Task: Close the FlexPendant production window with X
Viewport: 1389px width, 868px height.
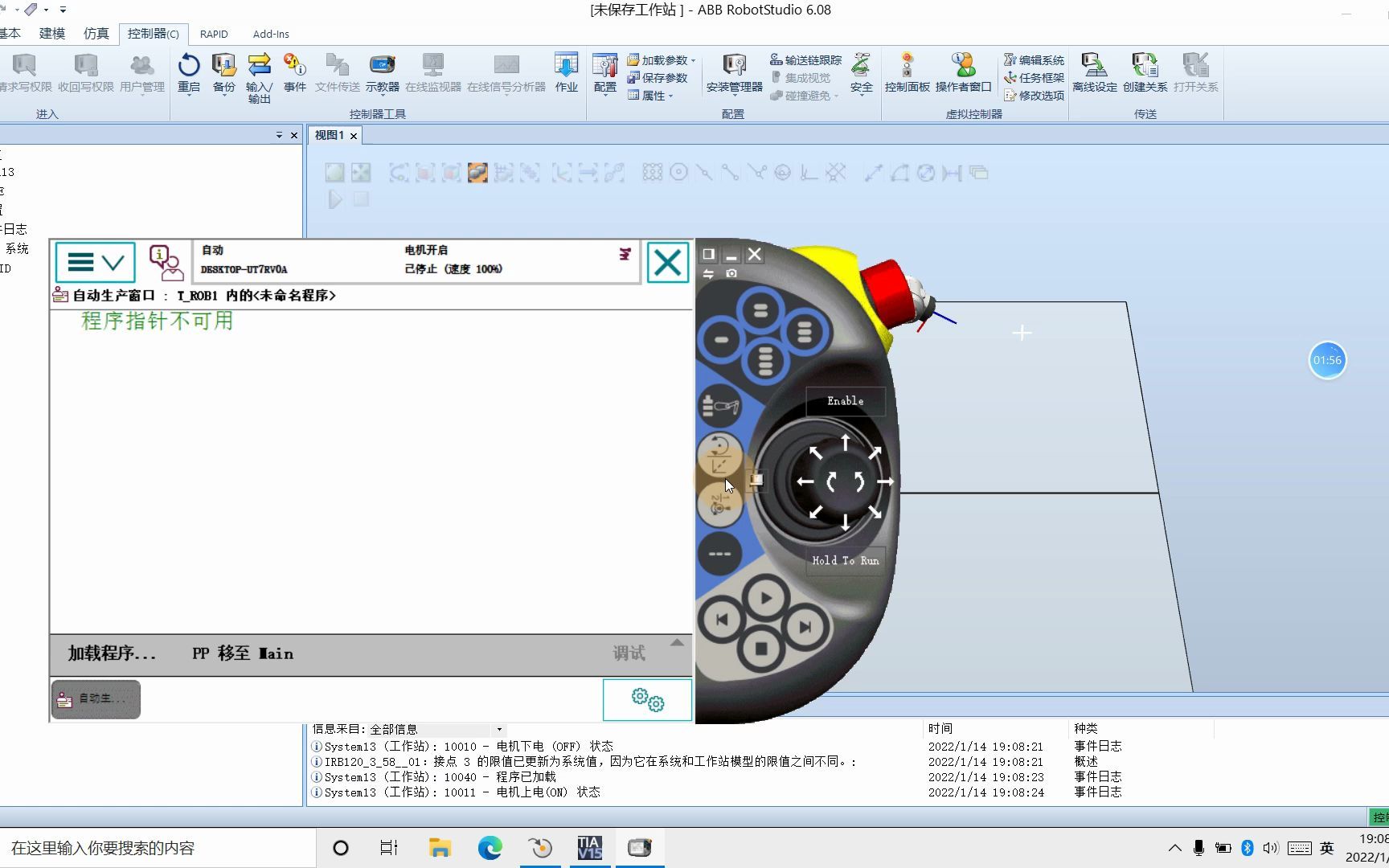Action: 668,262
